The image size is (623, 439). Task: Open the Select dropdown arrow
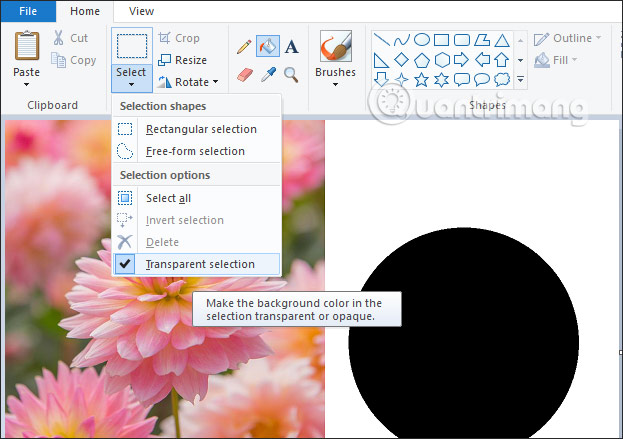pos(132,84)
